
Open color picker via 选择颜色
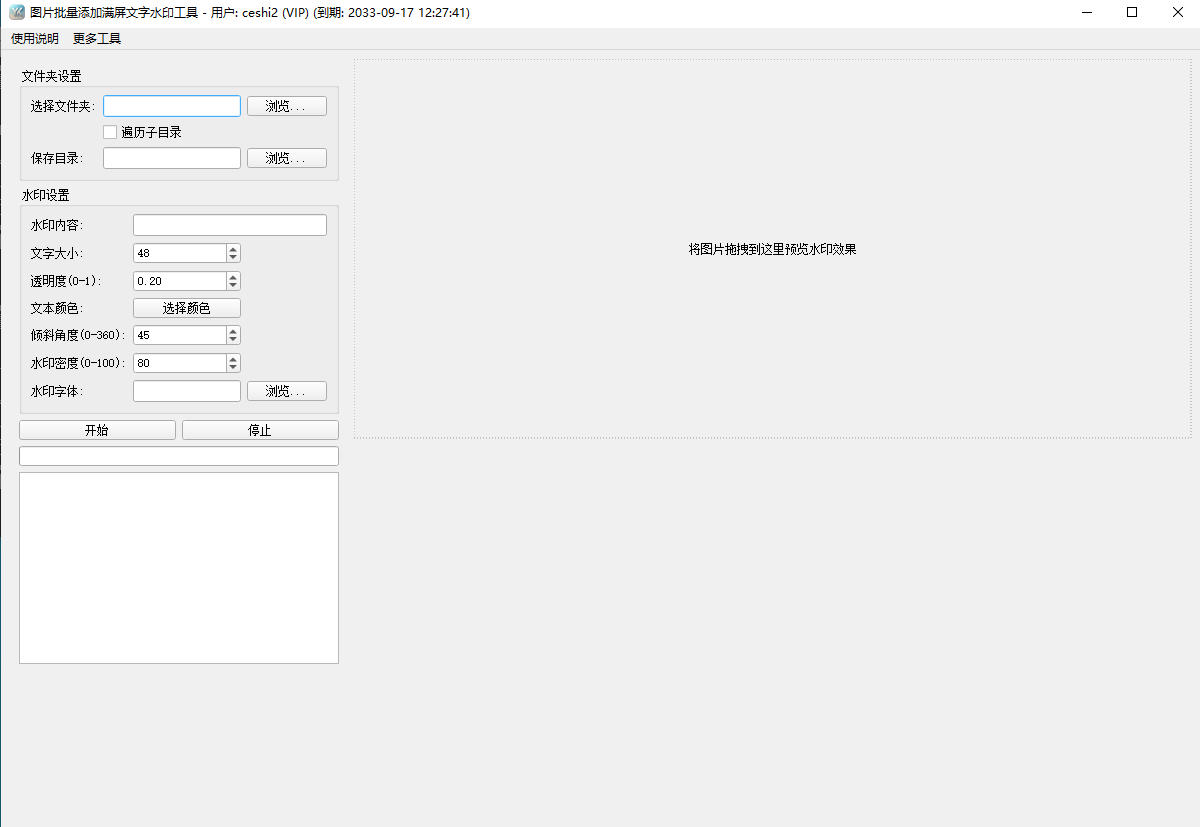coord(186,308)
